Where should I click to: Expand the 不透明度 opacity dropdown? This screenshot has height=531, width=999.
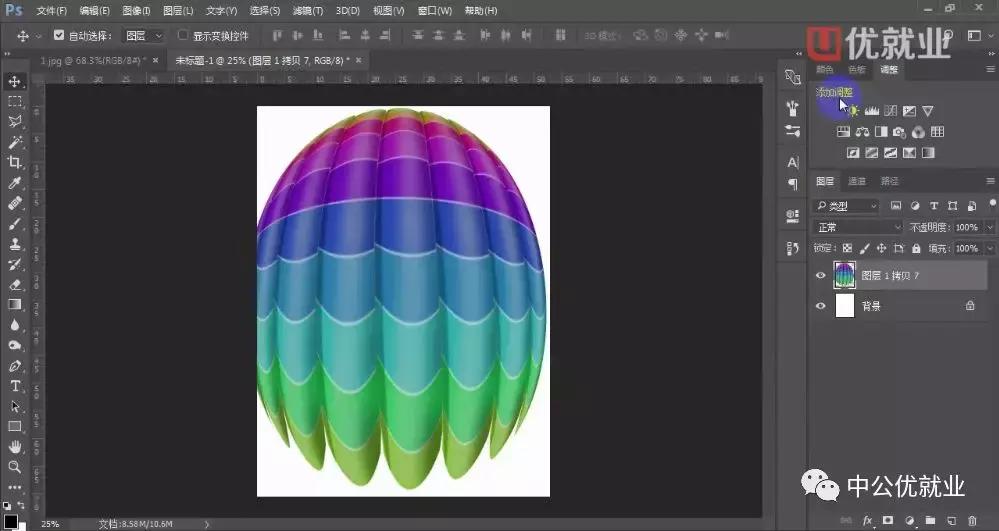pyautogui.click(x=990, y=227)
